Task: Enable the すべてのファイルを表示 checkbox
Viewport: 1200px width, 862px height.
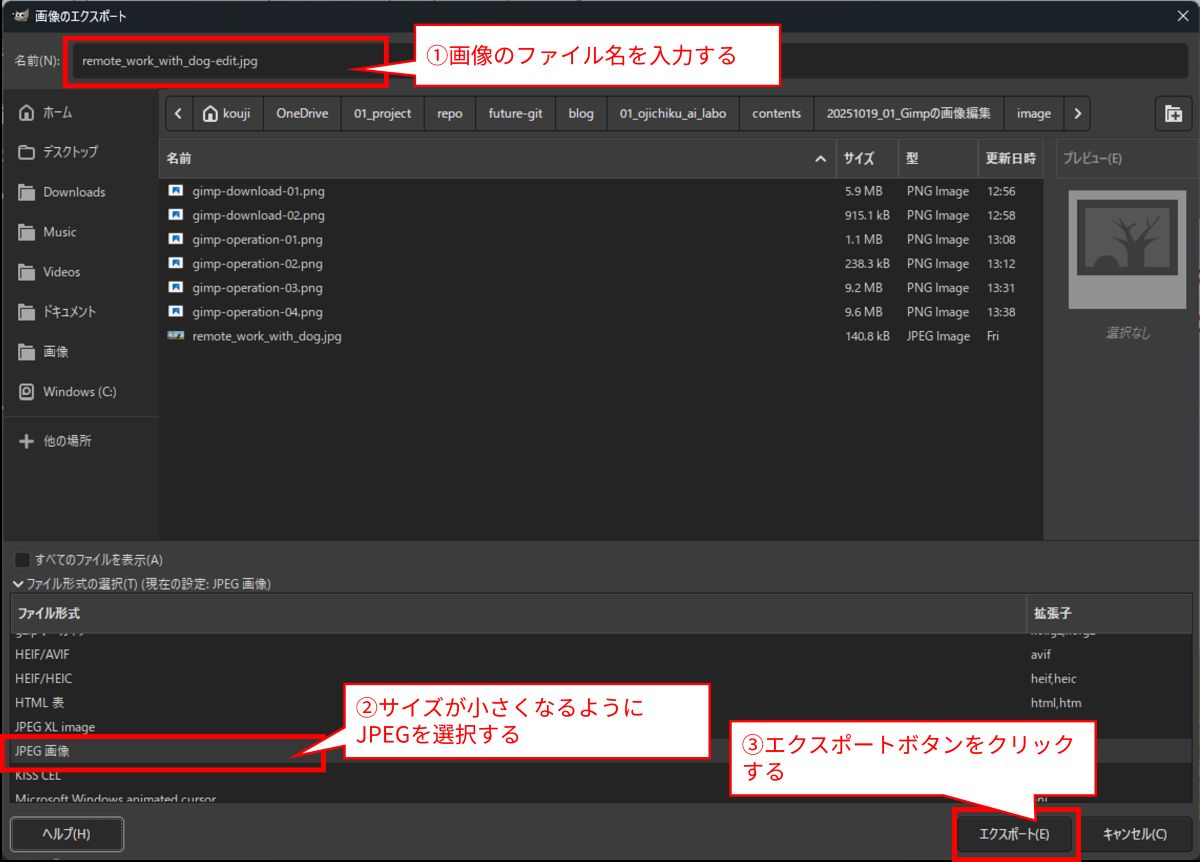Action: 22,560
